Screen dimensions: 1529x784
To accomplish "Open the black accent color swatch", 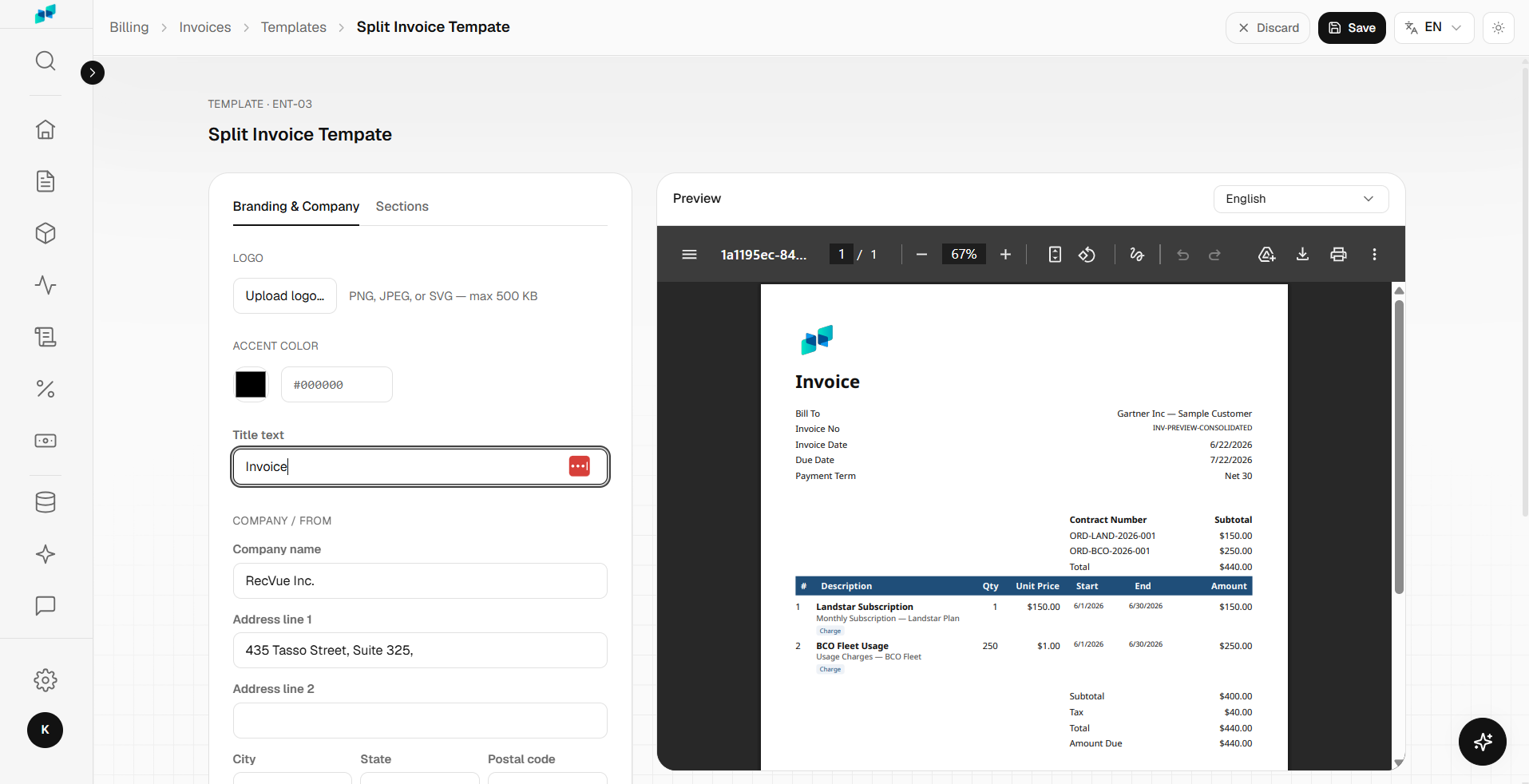I will pyautogui.click(x=251, y=385).
